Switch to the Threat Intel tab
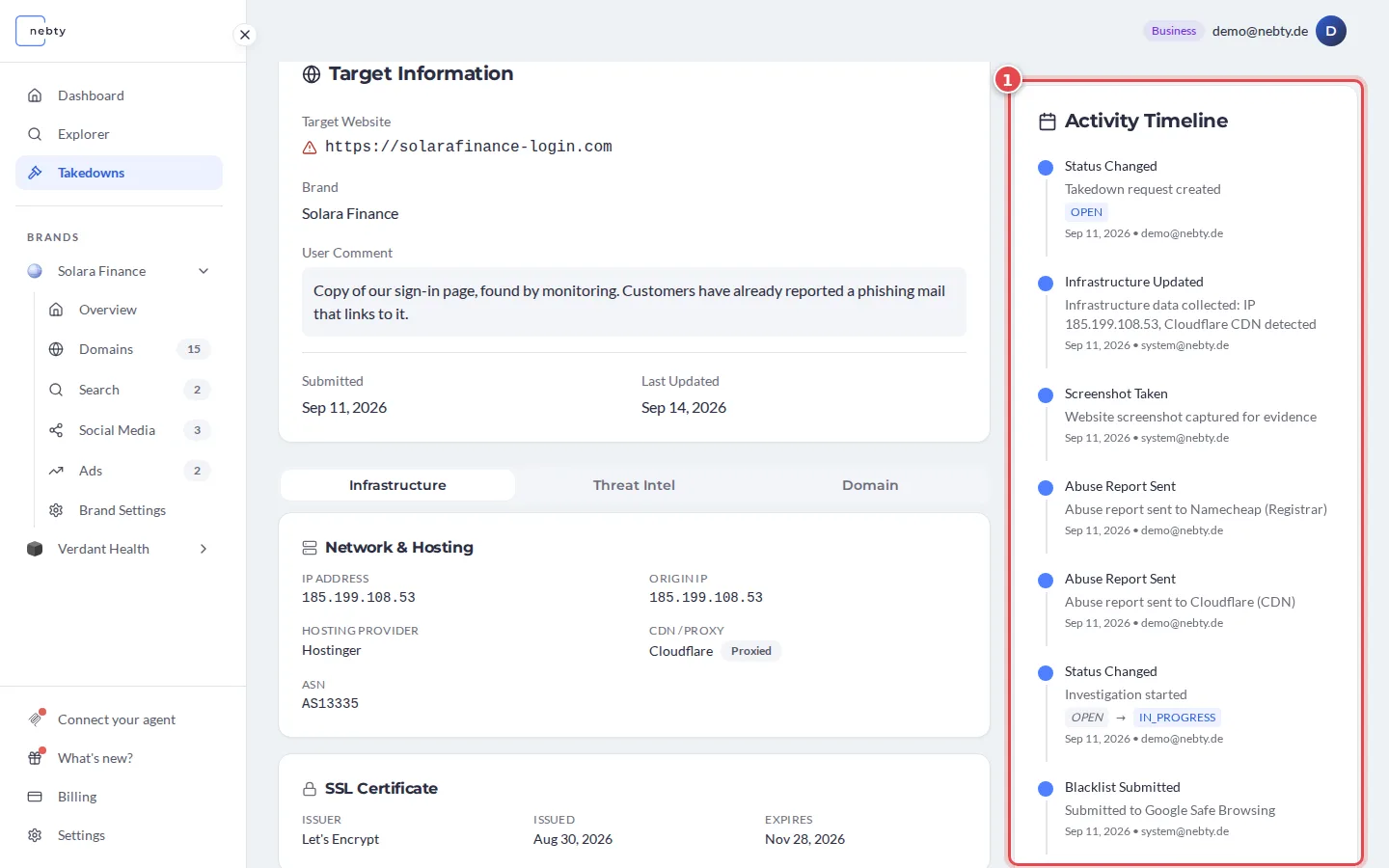This screenshot has width=1389, height=868. click(x=634, y=485)
